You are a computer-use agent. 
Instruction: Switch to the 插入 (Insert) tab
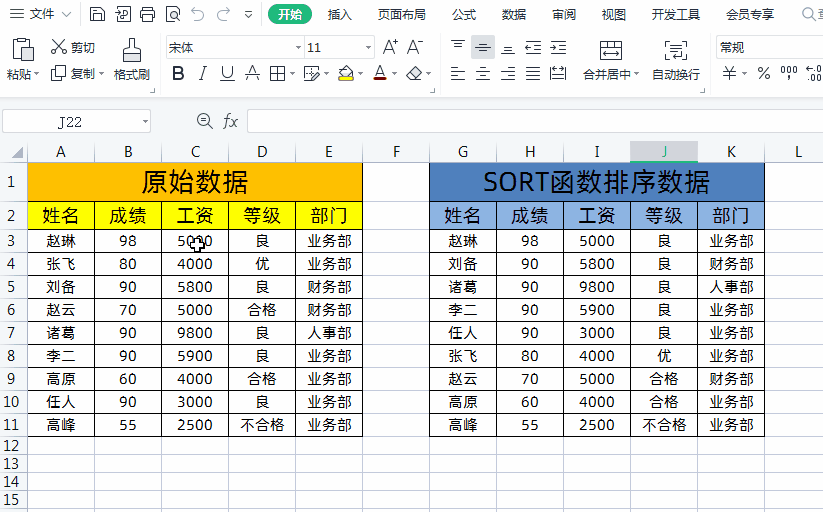pos(340,15)
